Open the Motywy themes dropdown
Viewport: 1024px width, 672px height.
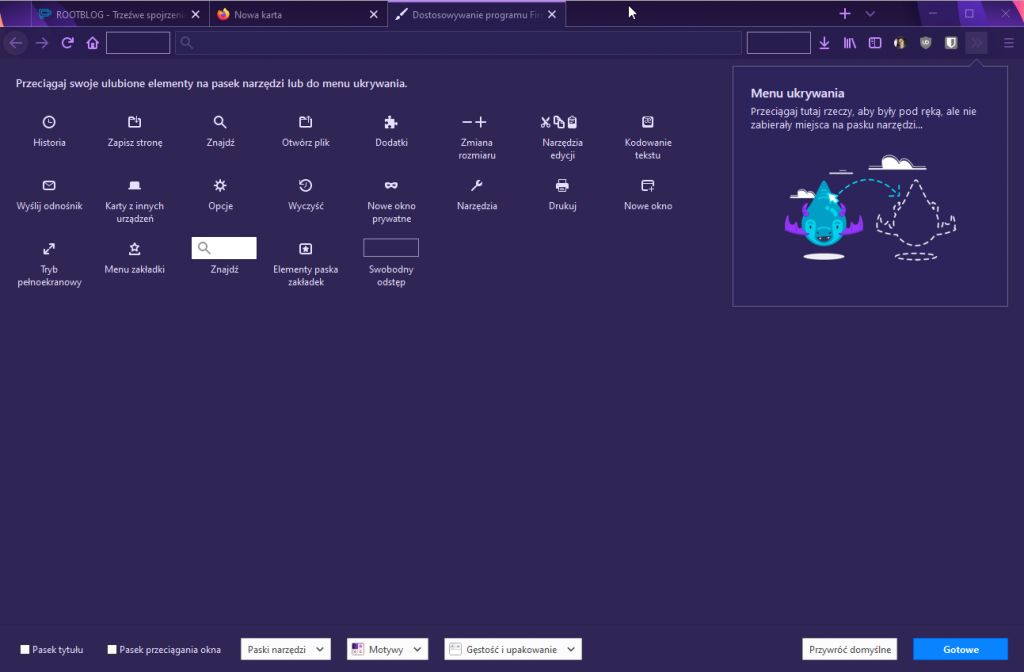click(x=387, y=649)
